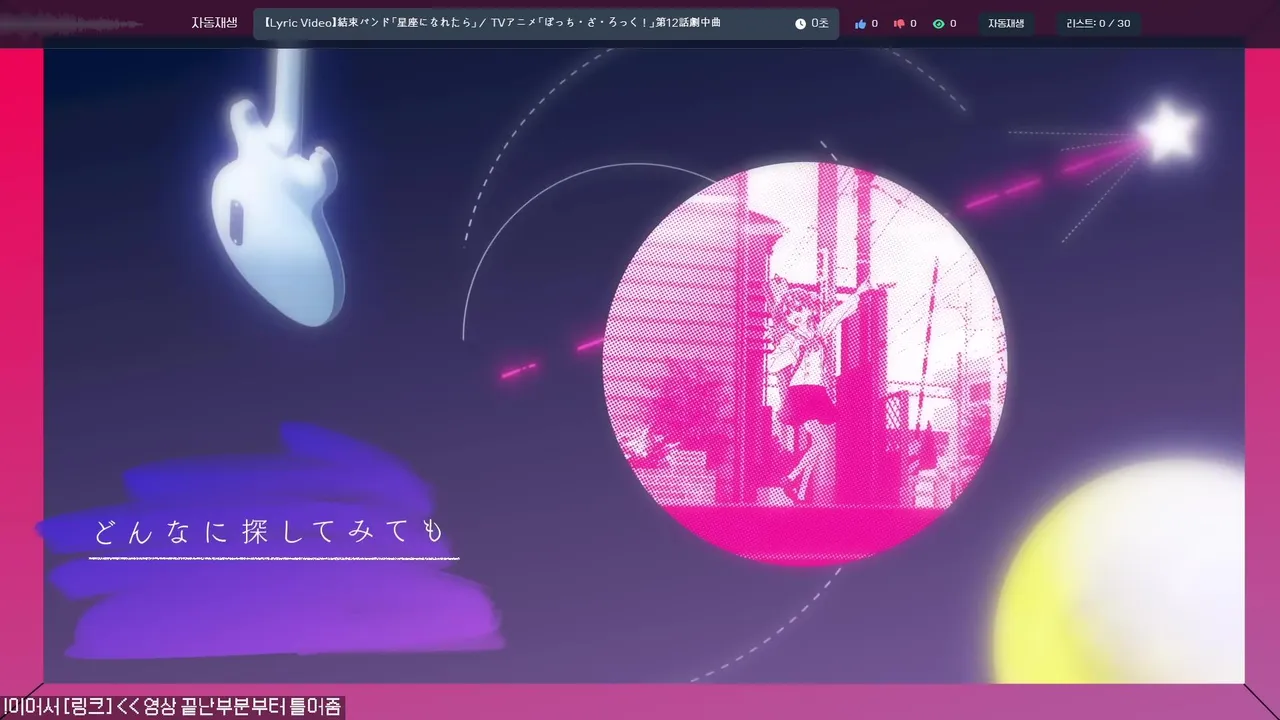Click the 0초 elapsed time text

[x=820, y=23]
